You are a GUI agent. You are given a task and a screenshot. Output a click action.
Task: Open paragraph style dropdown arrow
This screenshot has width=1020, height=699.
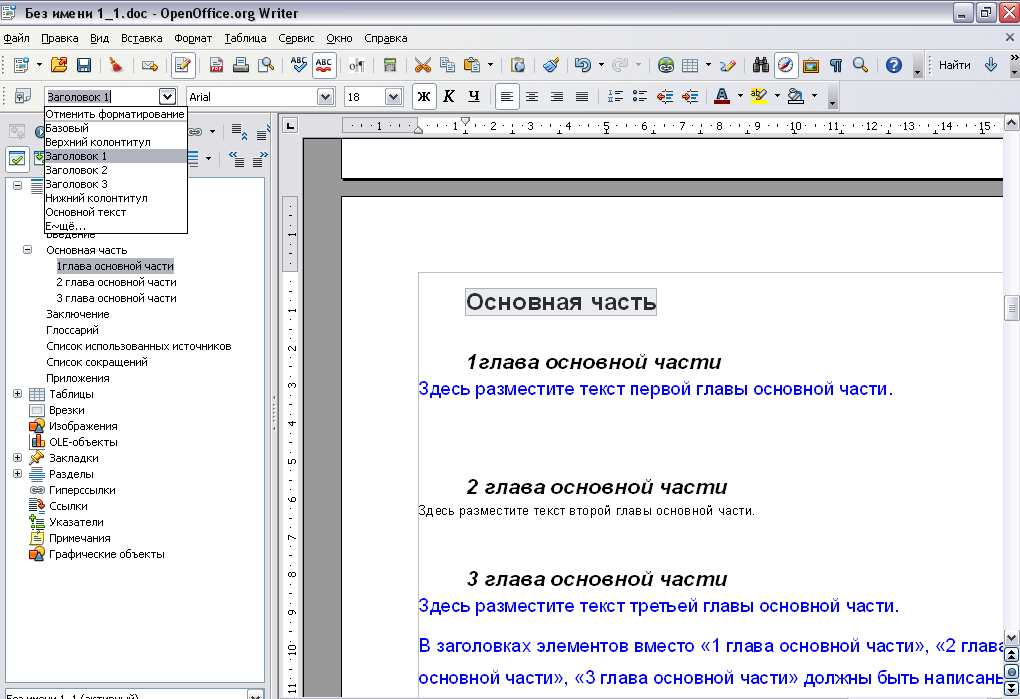click(167, 97)
